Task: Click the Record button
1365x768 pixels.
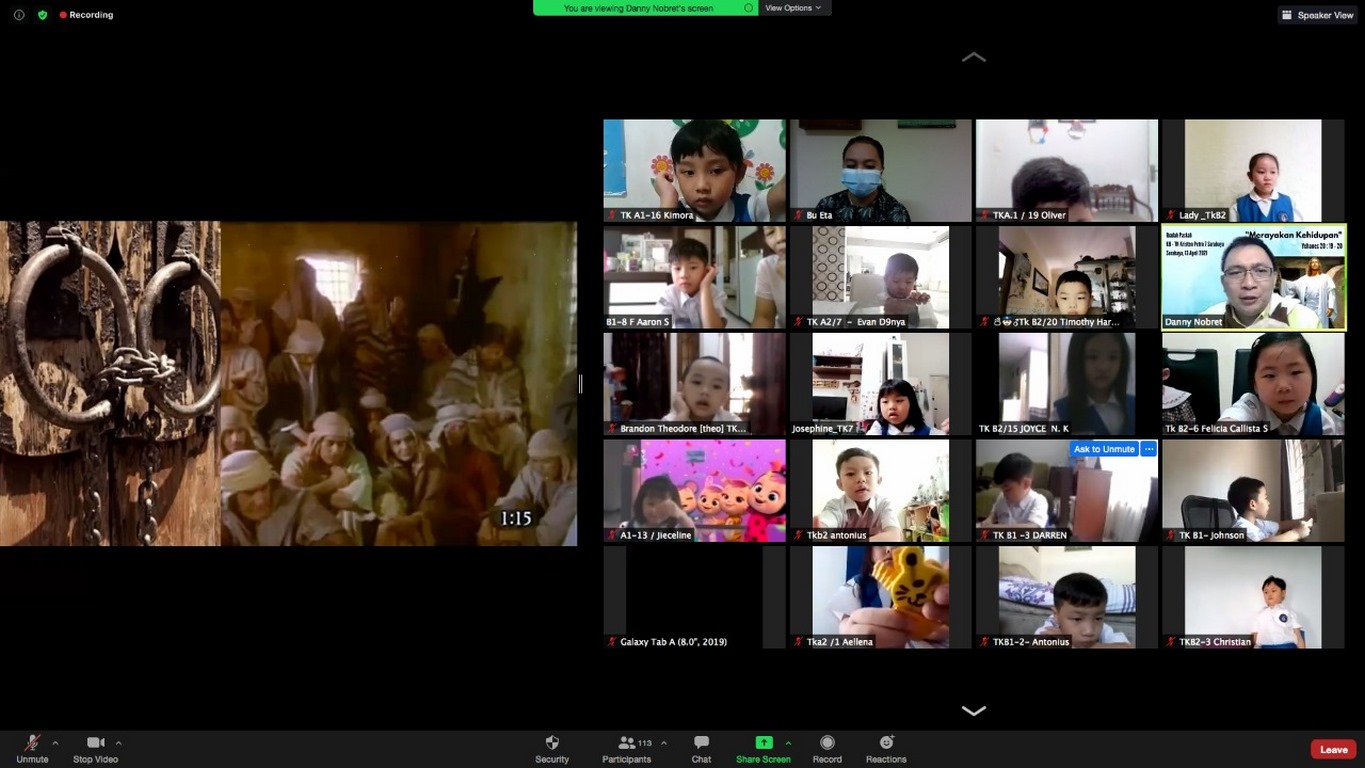Action: tap(827, 748)
